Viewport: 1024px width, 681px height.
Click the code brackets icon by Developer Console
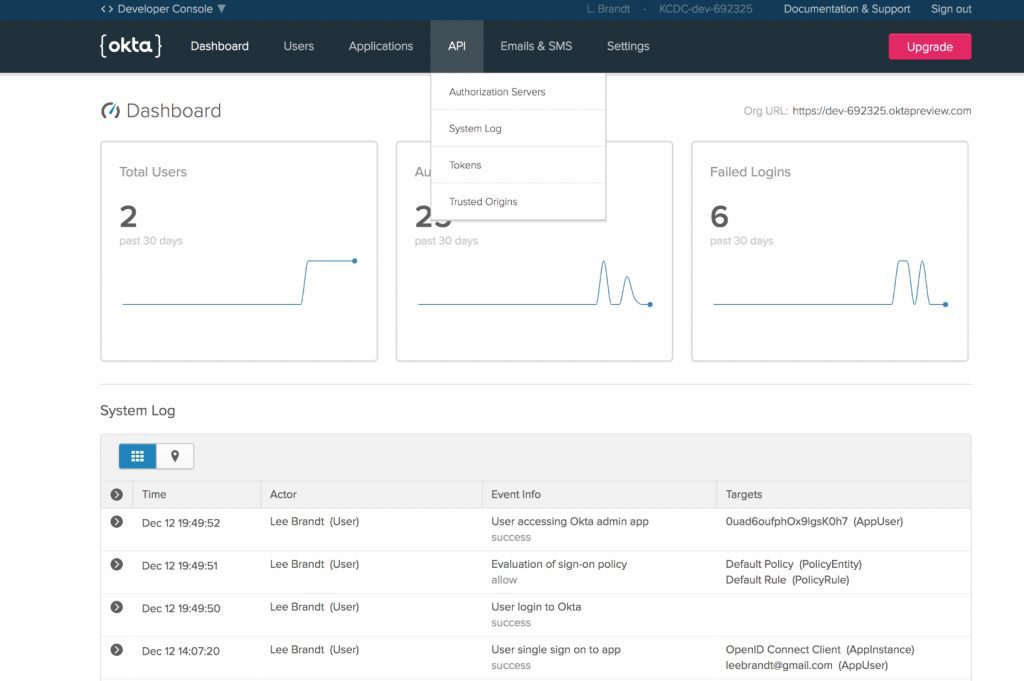click(x=107, y=9)
